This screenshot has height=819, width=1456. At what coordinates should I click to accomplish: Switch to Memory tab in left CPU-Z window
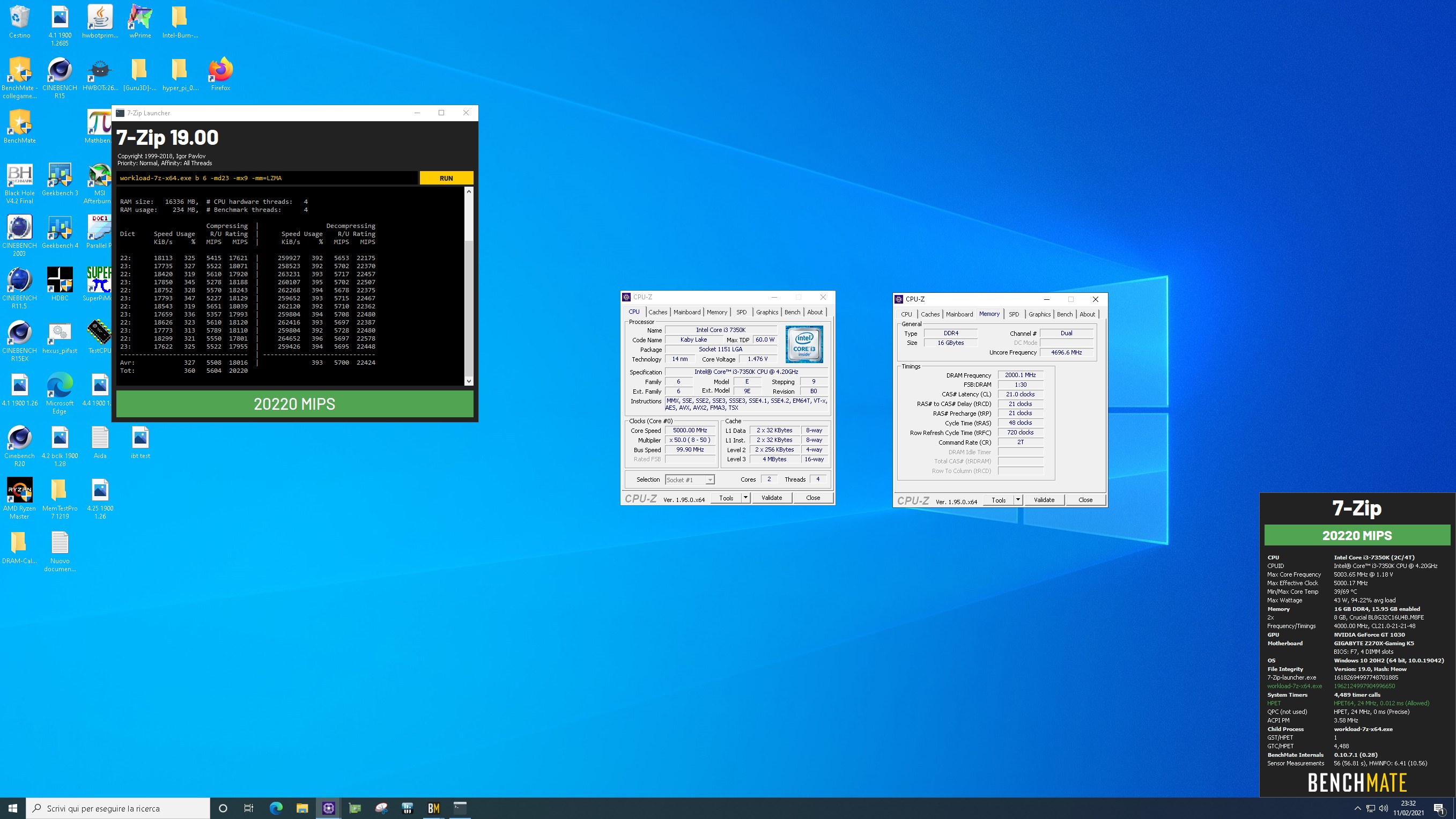coord(716,312)
